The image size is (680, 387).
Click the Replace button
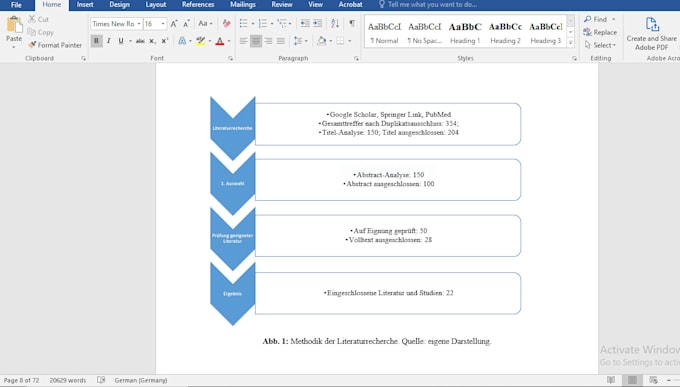[x=600, y=32]
